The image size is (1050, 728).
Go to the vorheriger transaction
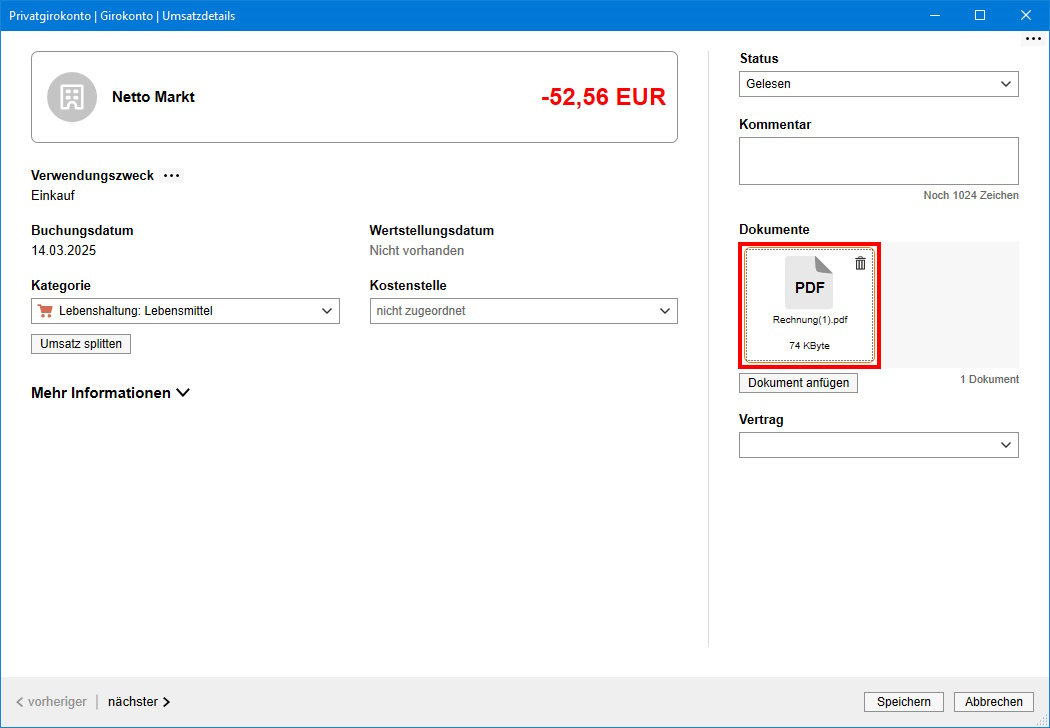click(x=52, y=701)
